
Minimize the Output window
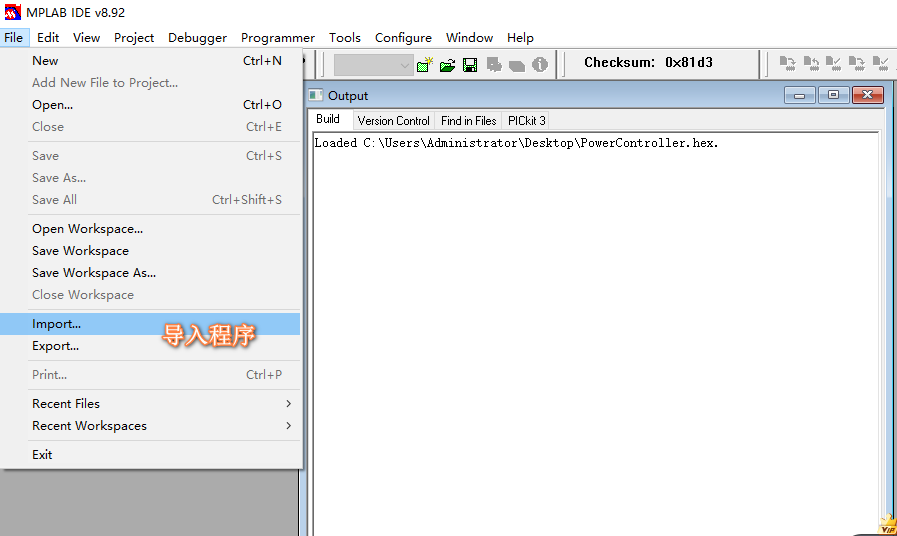[799, 95]
